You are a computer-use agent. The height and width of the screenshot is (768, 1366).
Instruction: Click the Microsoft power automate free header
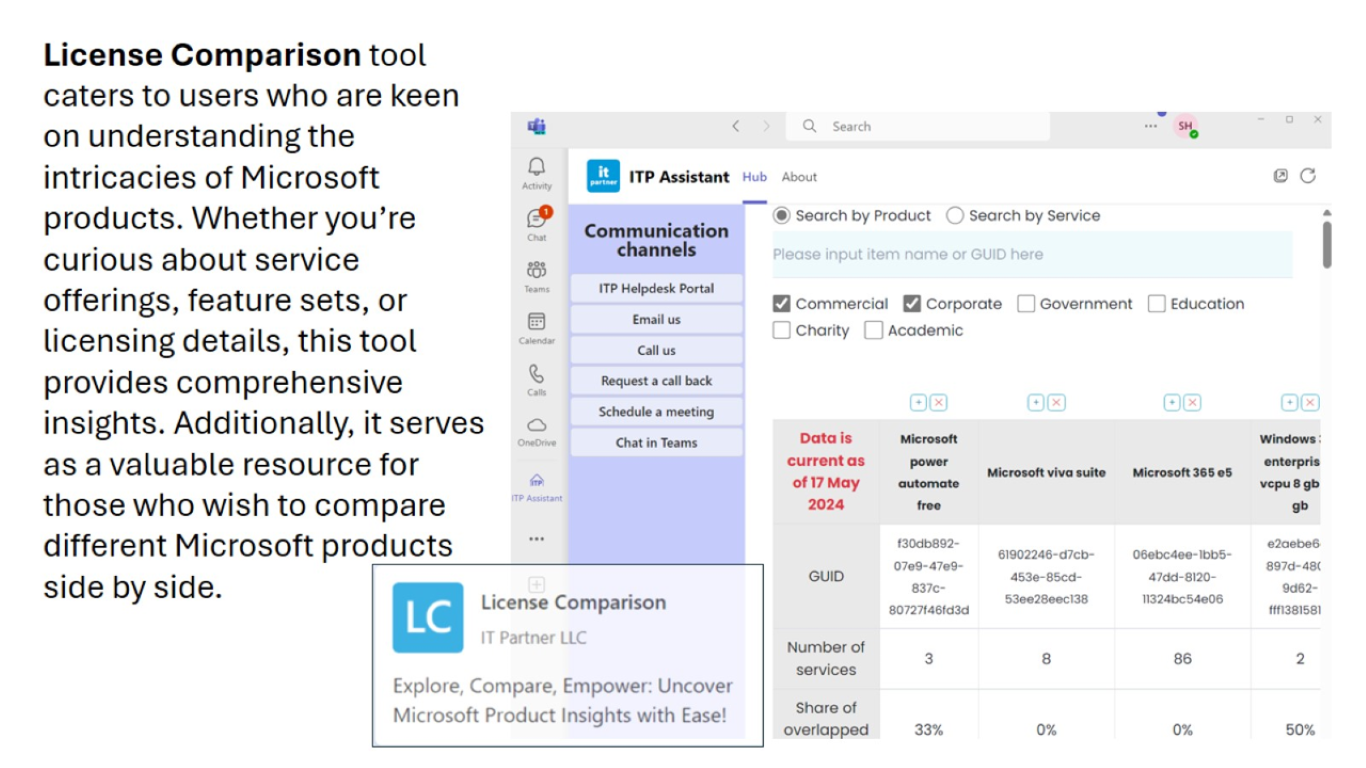tap(929, 472)
